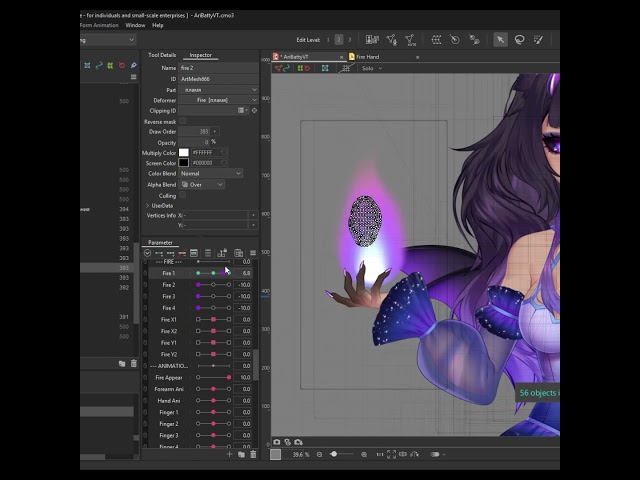Switch to the Tool Details tab
640x480 pixels.
(162, 55)
